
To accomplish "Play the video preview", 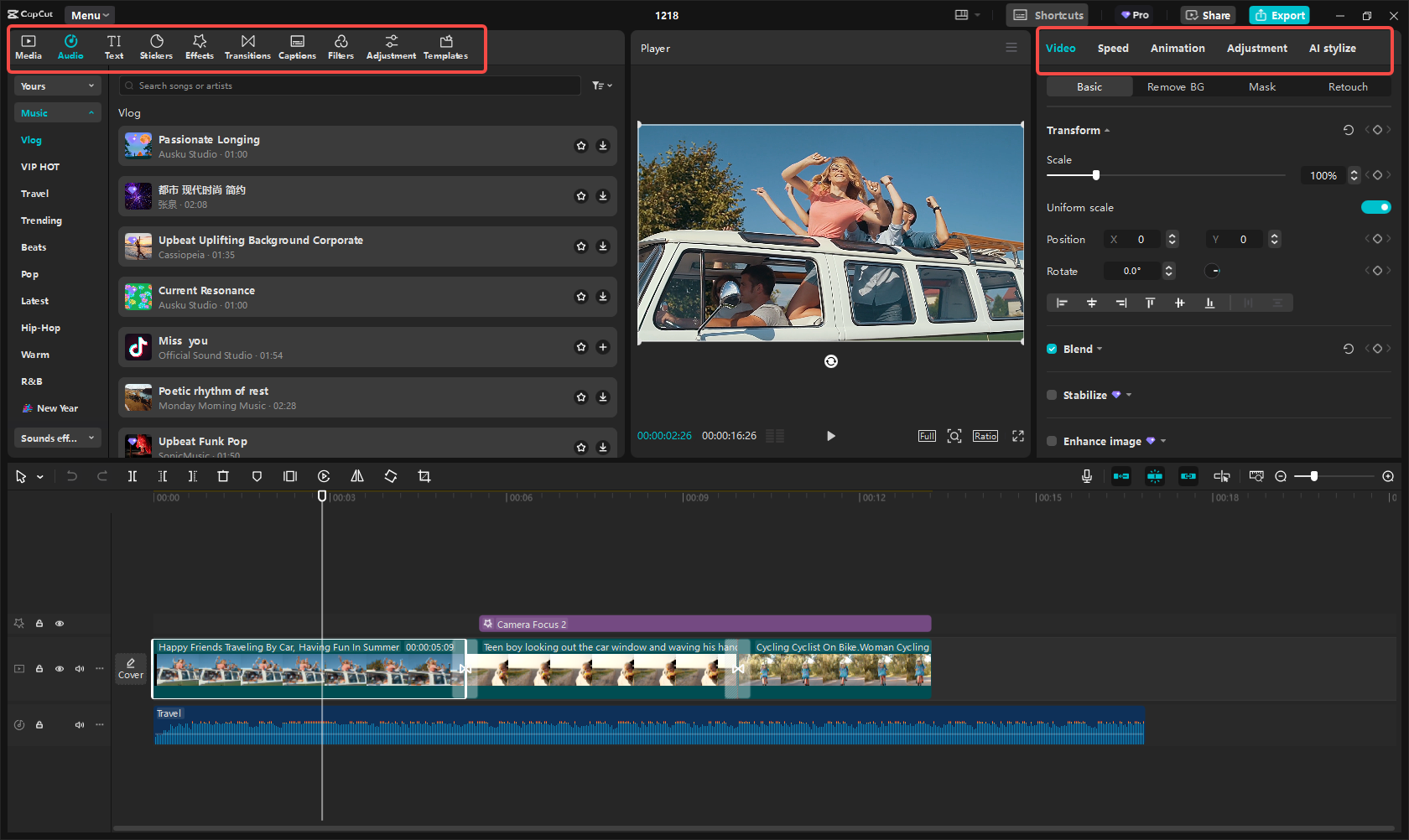I will (830, 436).
